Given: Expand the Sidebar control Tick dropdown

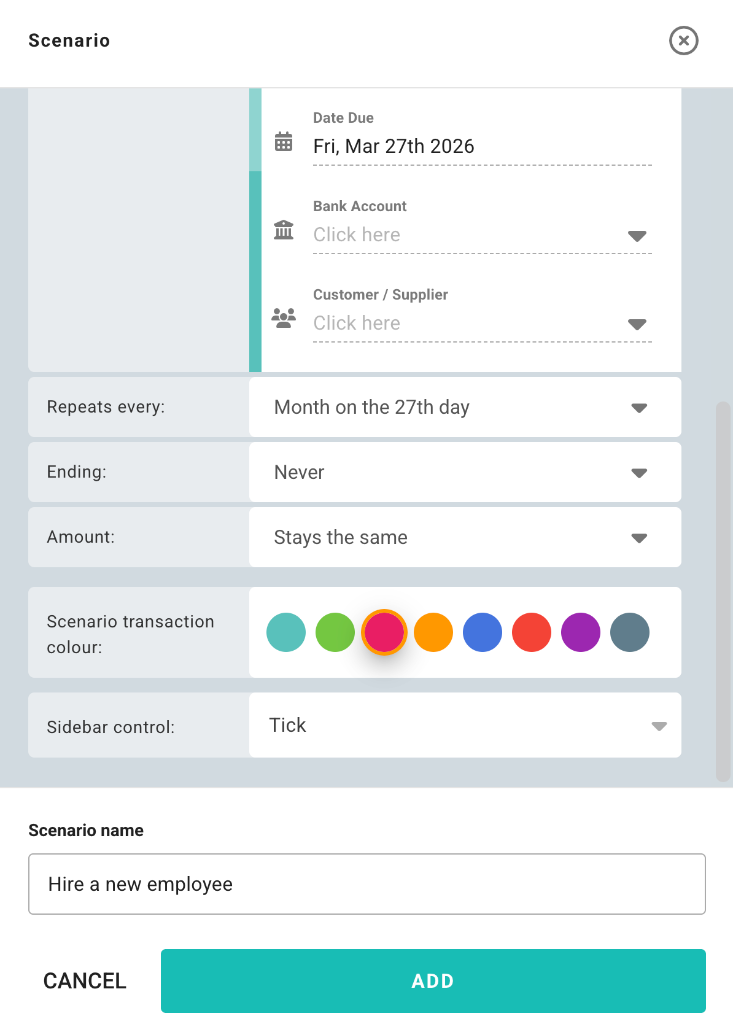Looking at the screenshot, I should (x=464, y=725).
